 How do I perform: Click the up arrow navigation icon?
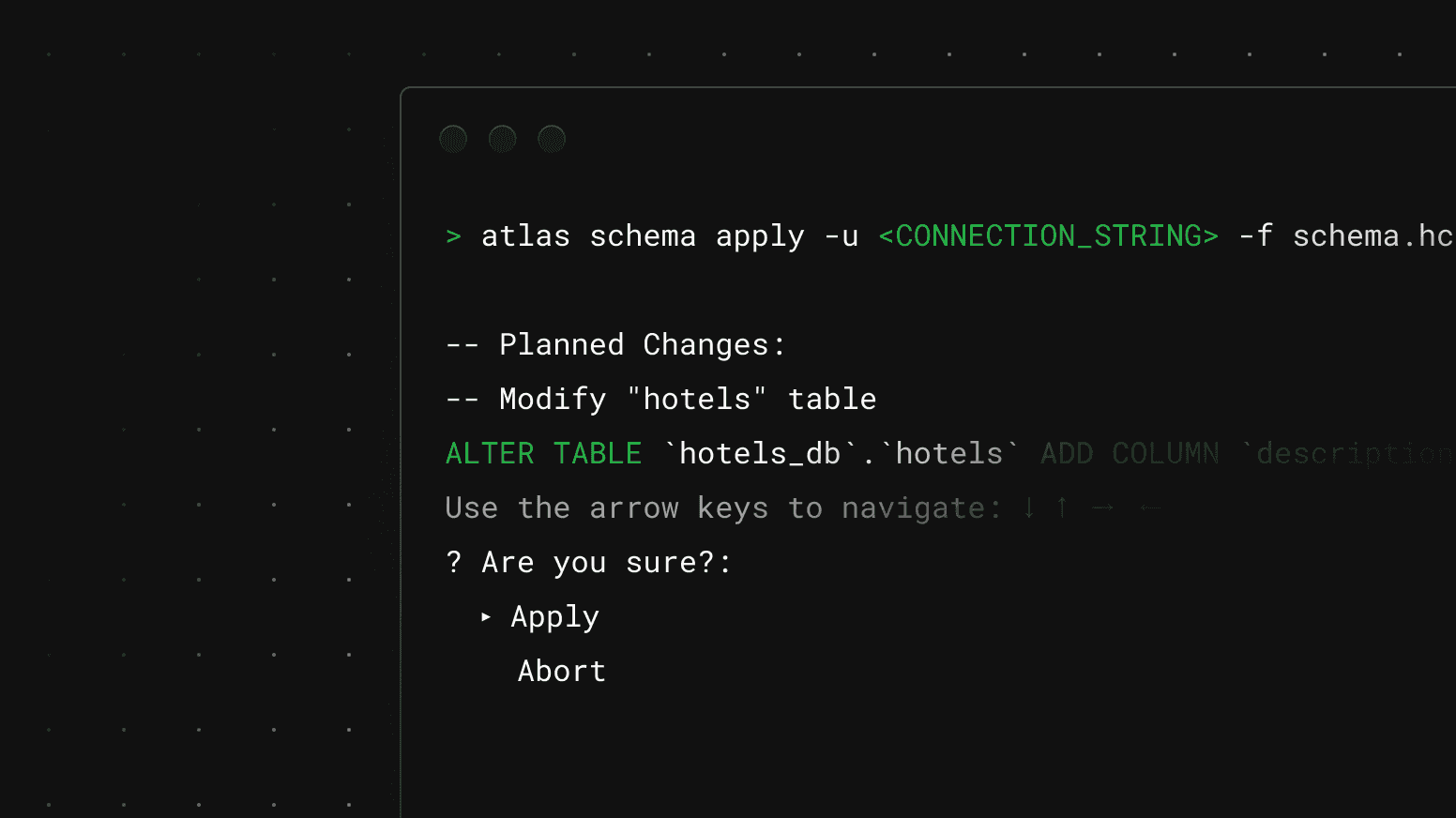1060,507
